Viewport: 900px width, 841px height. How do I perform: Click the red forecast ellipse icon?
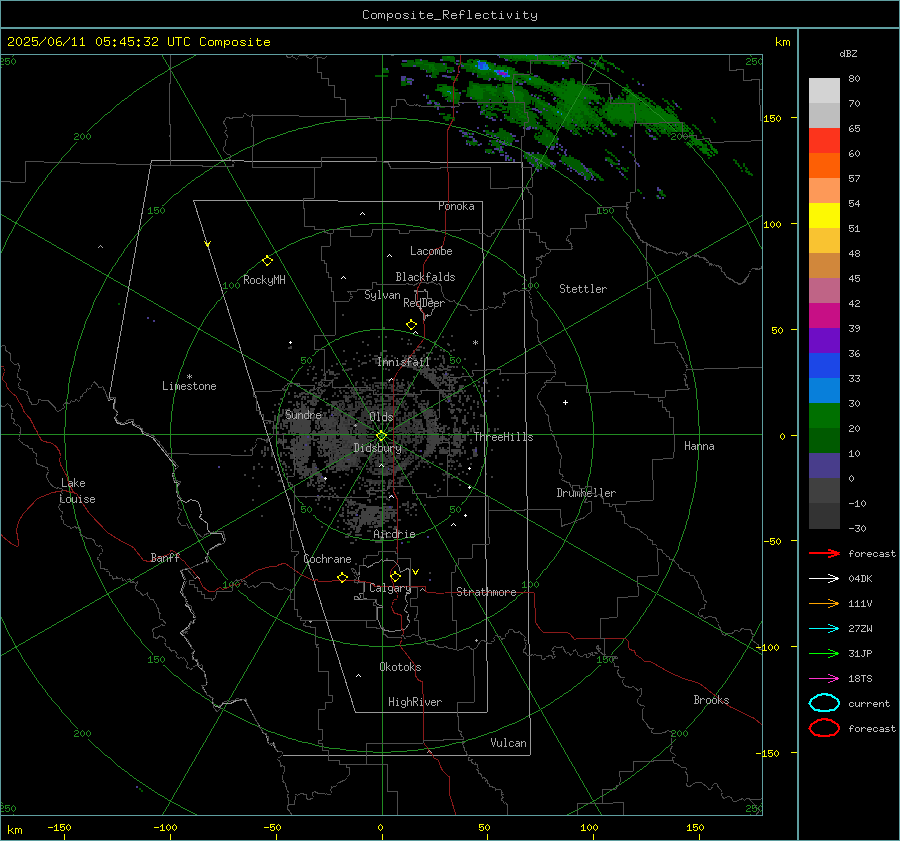[824, 728]
